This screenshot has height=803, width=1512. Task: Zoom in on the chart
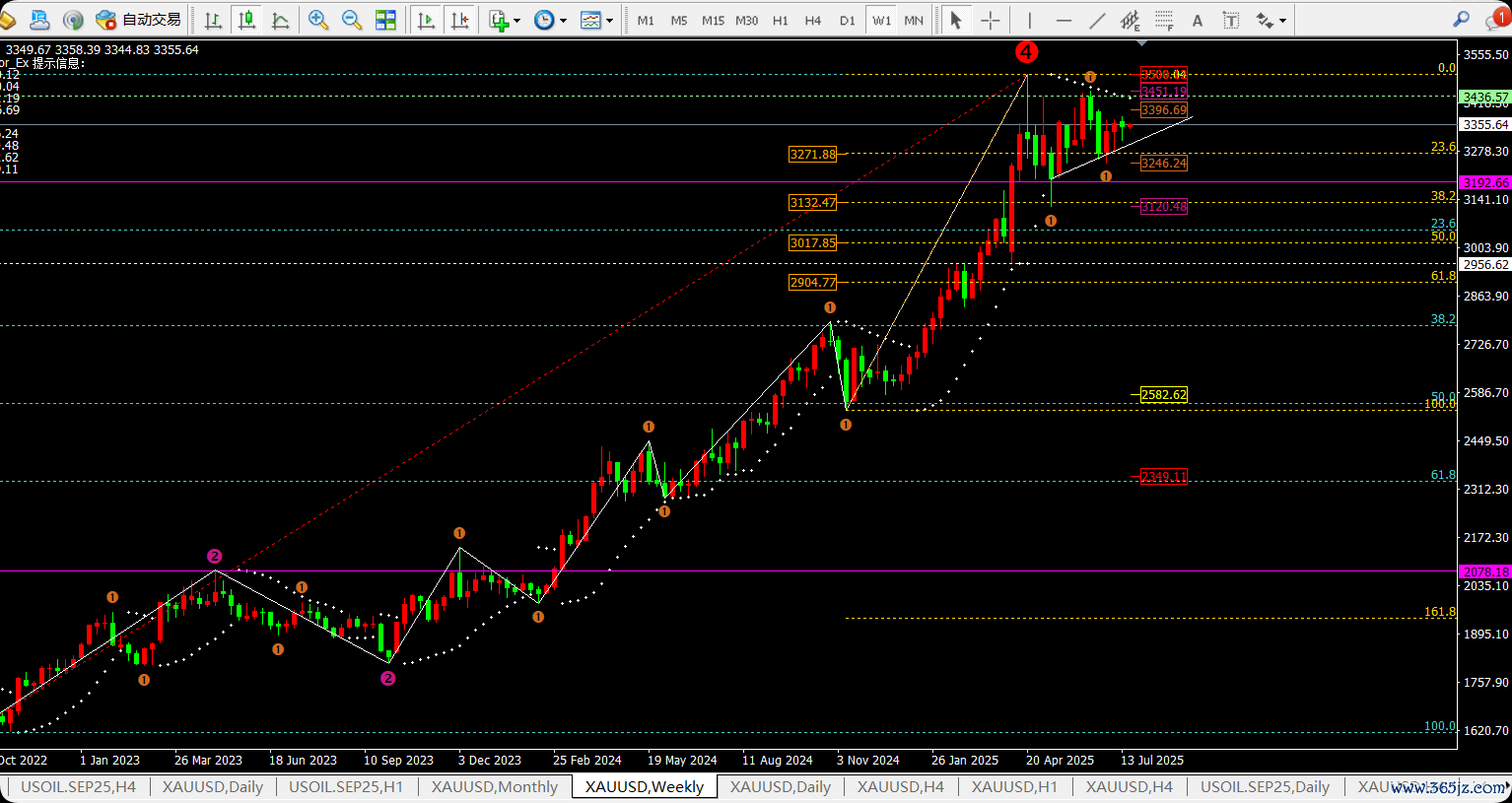pos(318,20)
